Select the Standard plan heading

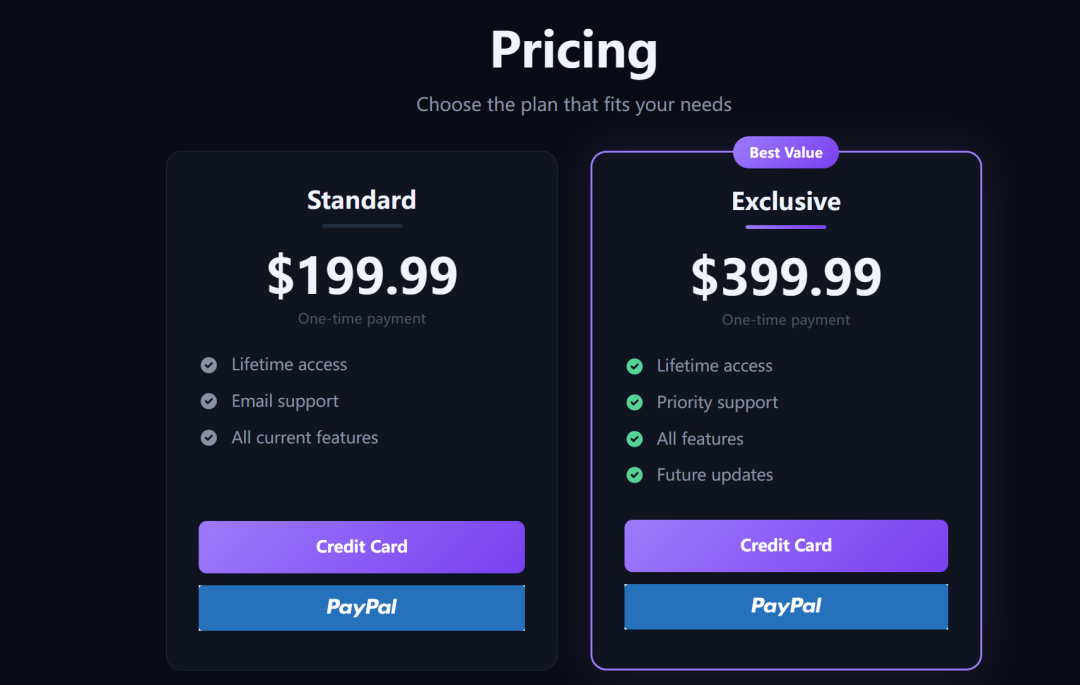(361, 200)
